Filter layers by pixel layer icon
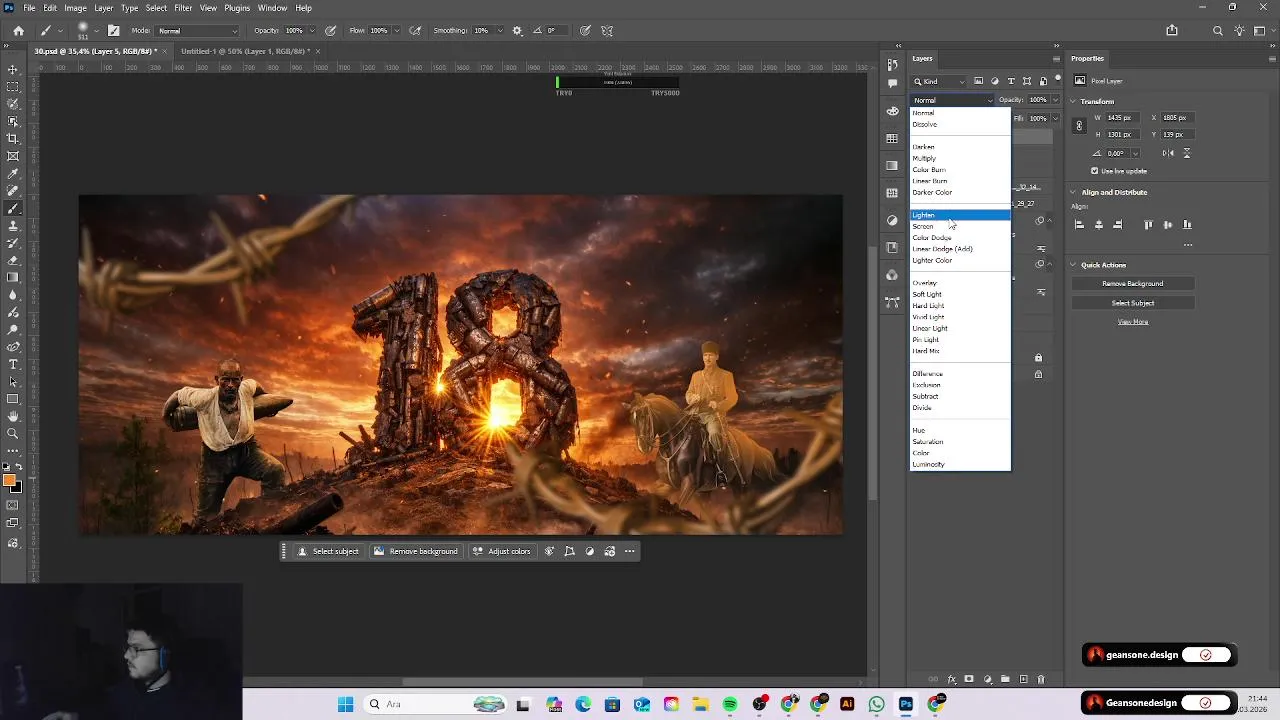The height and width of the screenshot is (720, 1280). 979,81
